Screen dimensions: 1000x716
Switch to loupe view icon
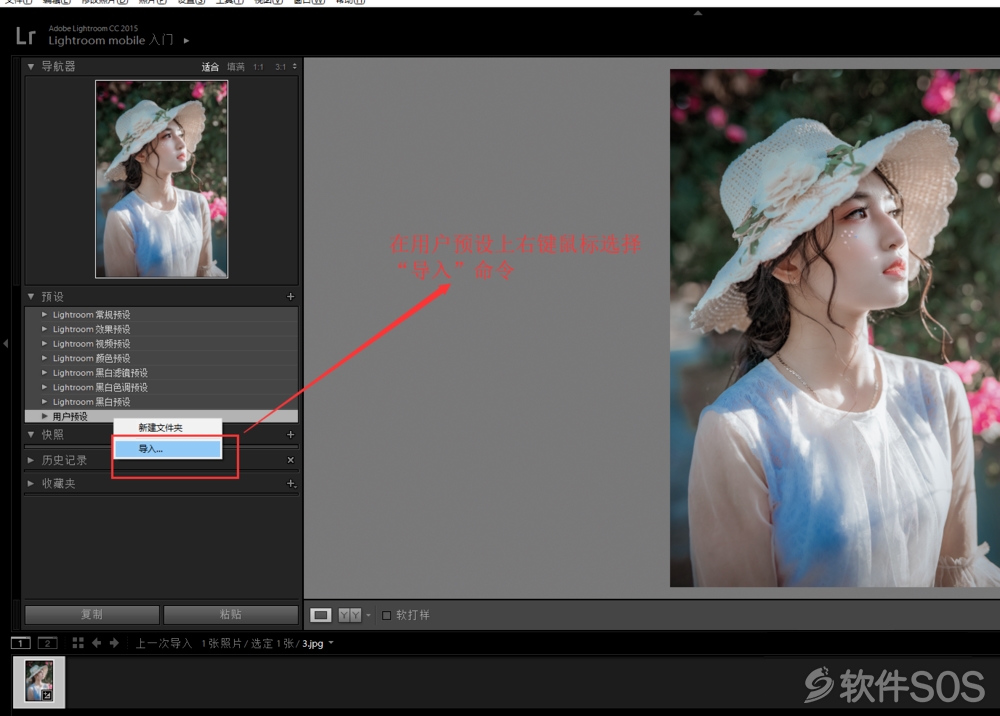click(321, 615)
